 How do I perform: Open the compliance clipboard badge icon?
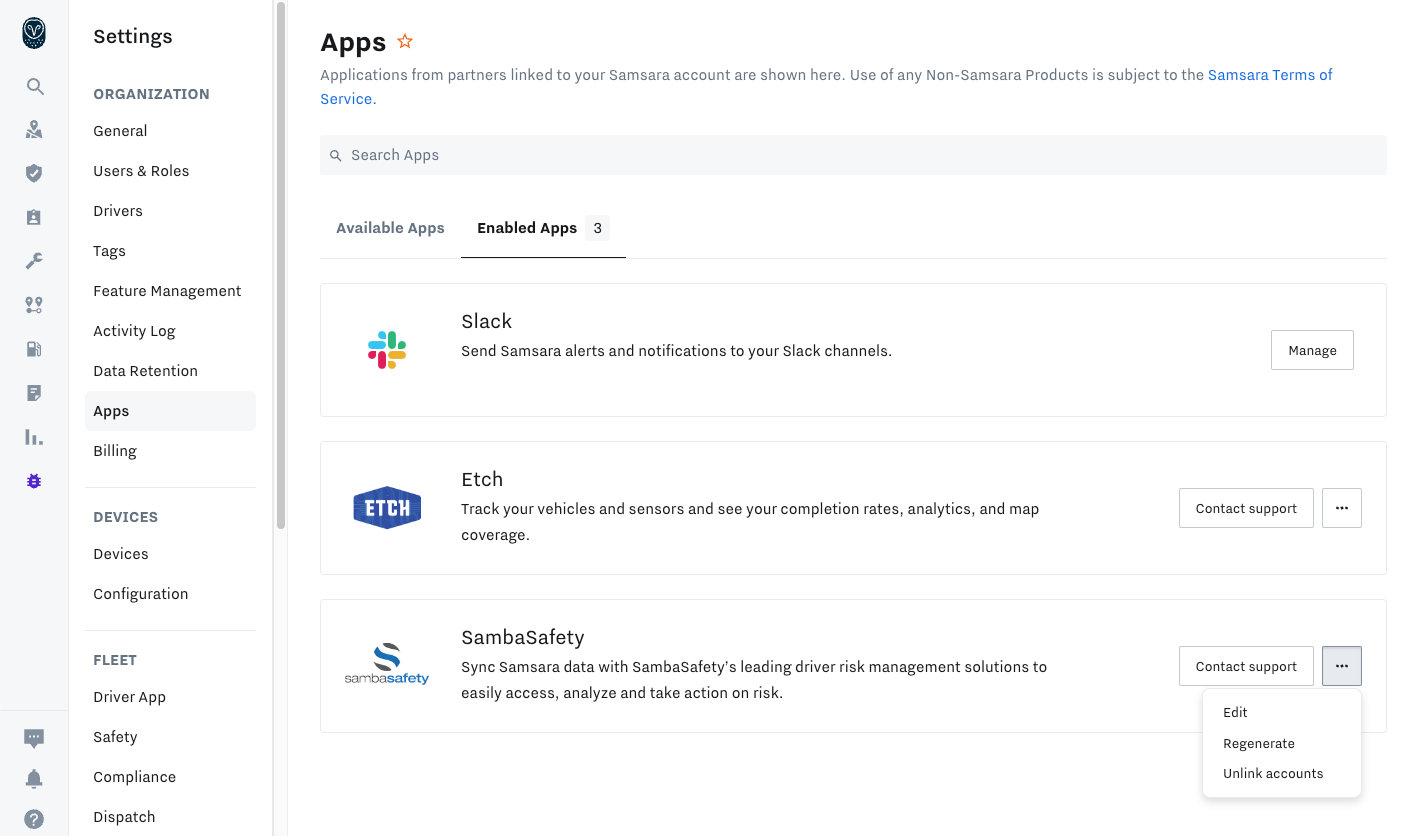[x=34, y=217]
